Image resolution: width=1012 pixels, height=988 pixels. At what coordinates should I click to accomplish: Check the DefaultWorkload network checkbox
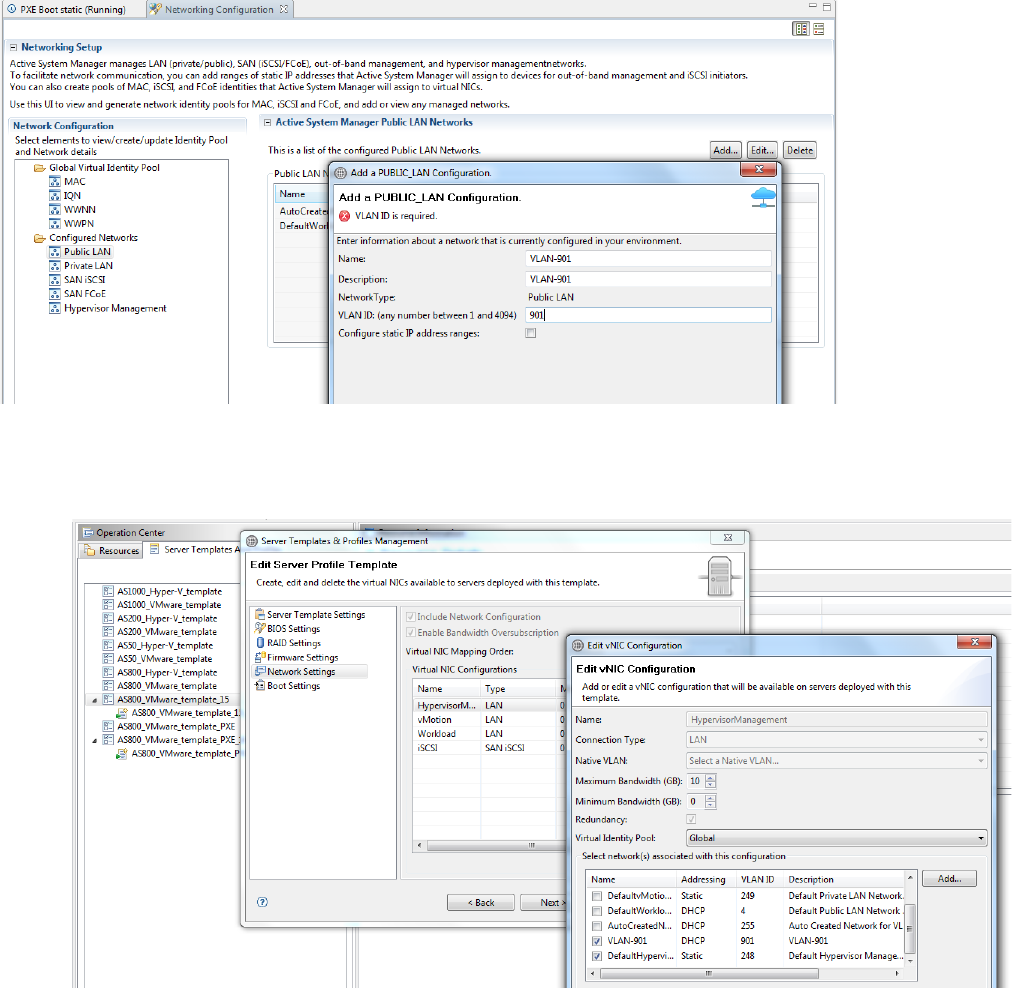pyautogui.click(x=597, y=911)
